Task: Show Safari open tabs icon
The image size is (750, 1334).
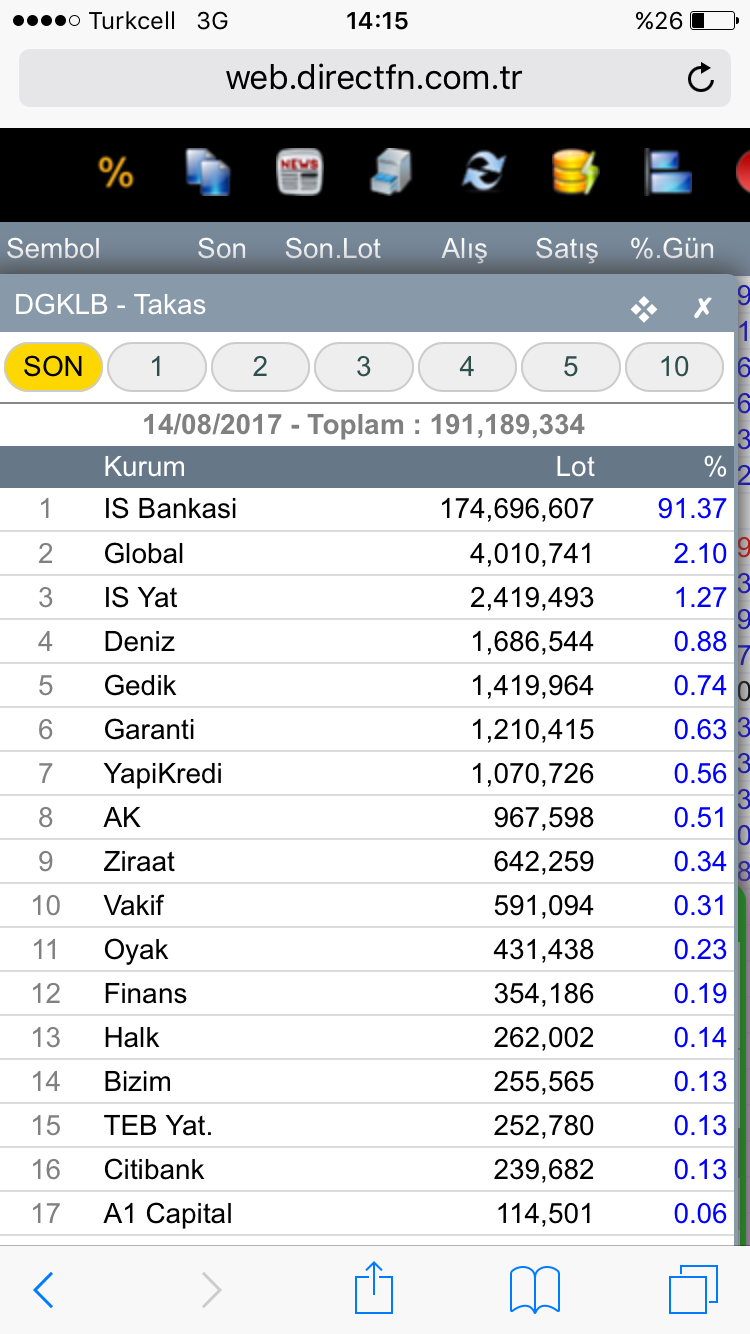Action: point(693,1289)
